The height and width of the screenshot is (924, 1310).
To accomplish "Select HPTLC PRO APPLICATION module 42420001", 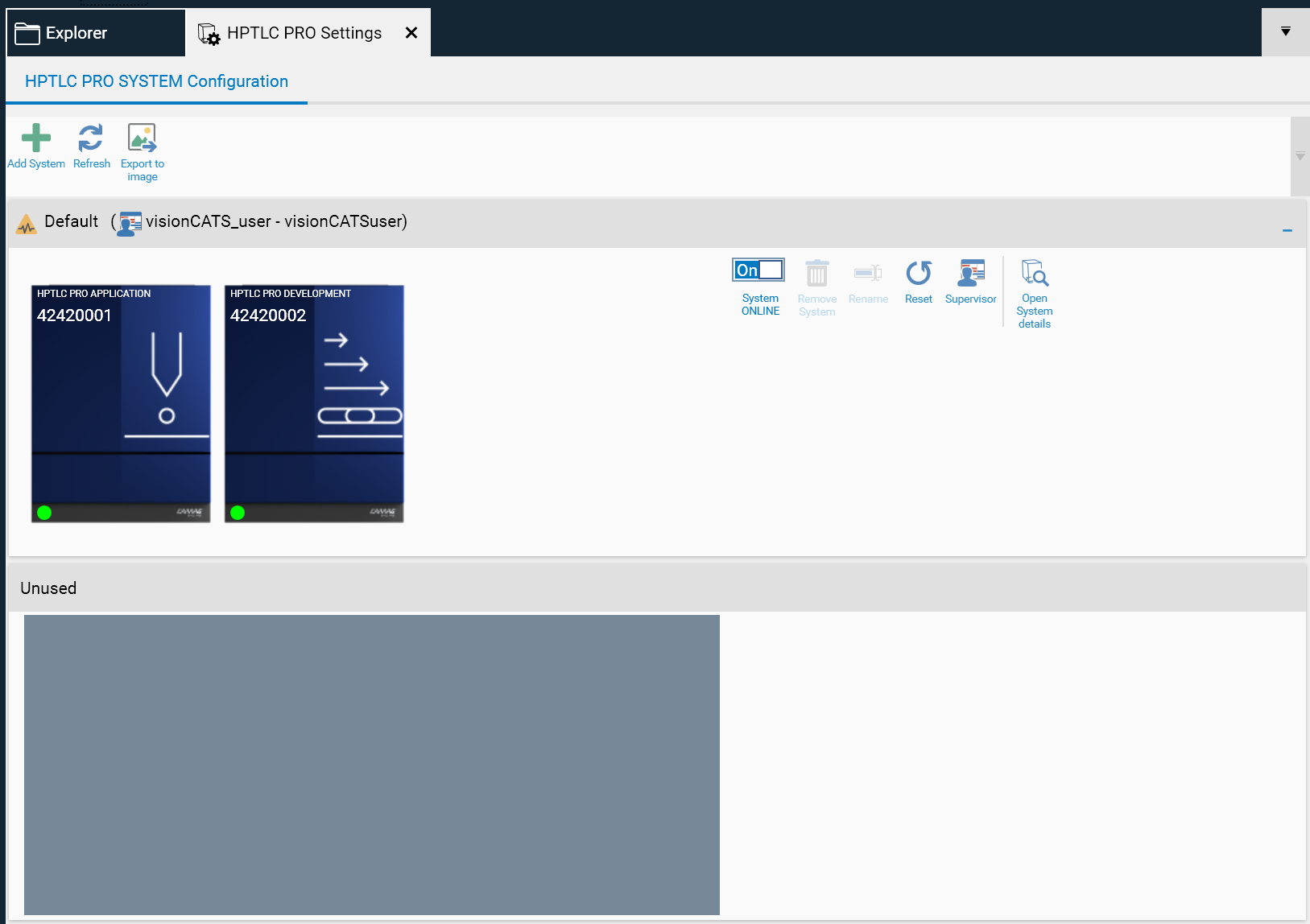I will click(x=121, y=403).
